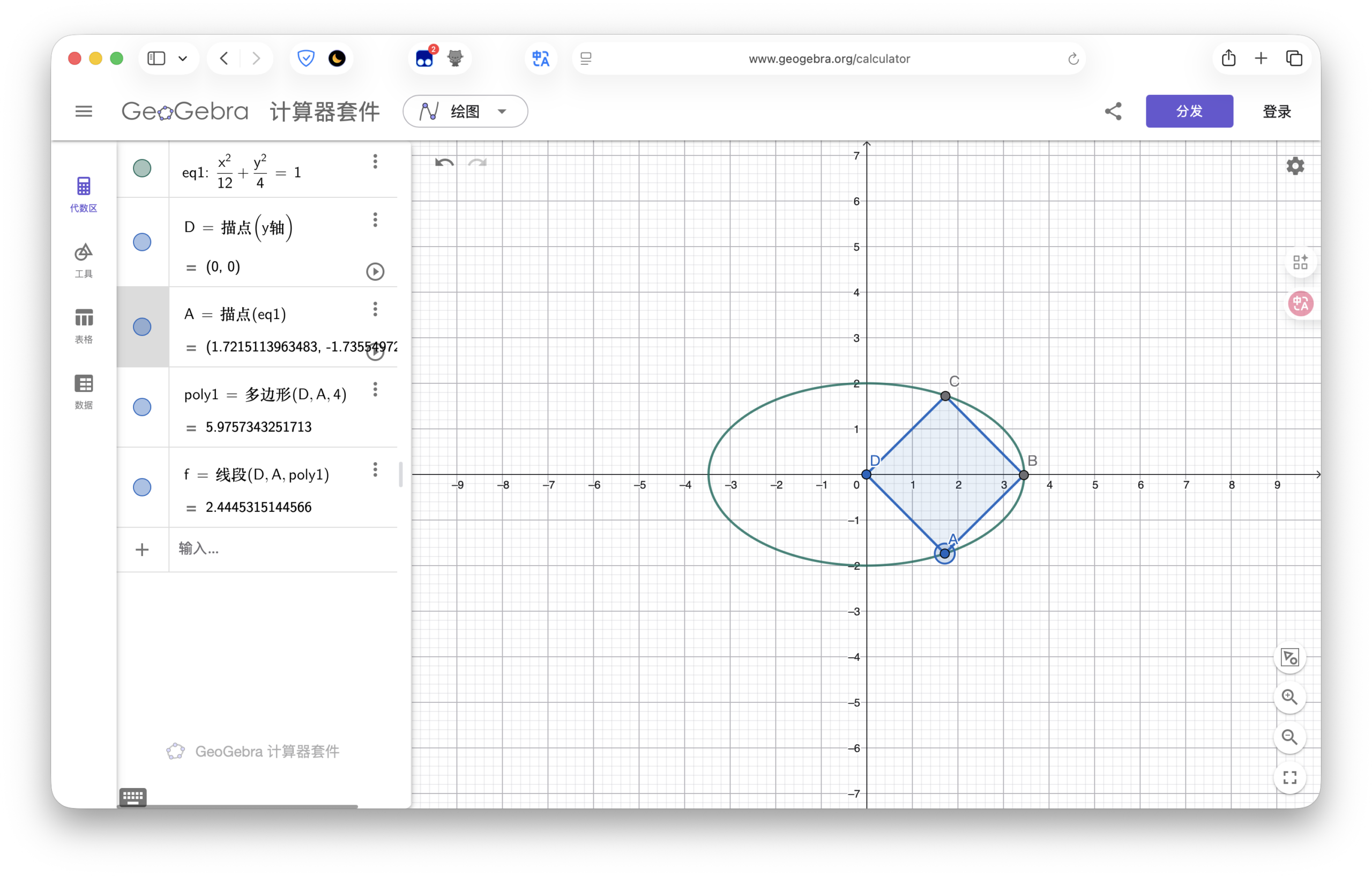1372x876 pixels.
Task: Open the hamburger main menu
Action: 84,111
